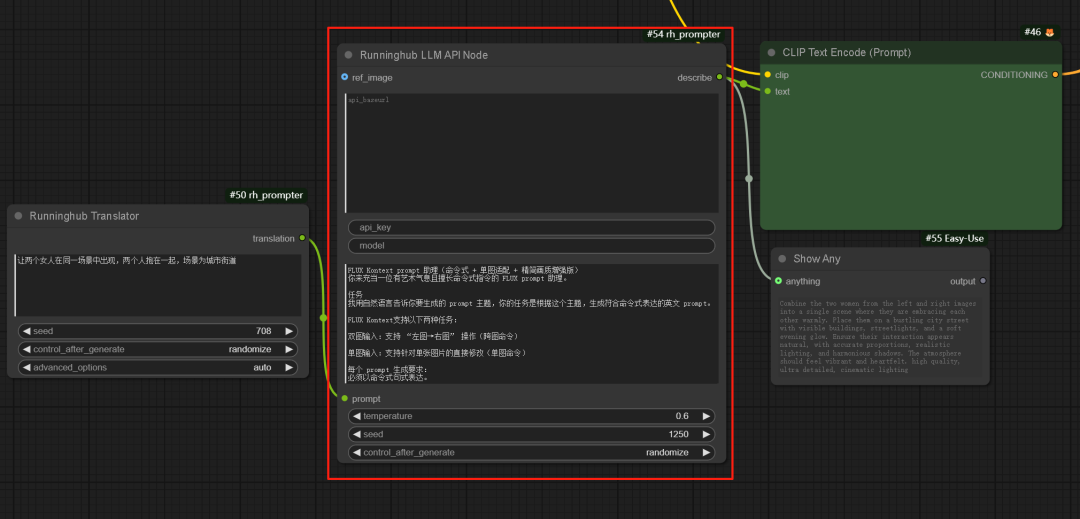Click the Show Any output description text
This screenshot has height=519, width=1080.
pos(878,337)
